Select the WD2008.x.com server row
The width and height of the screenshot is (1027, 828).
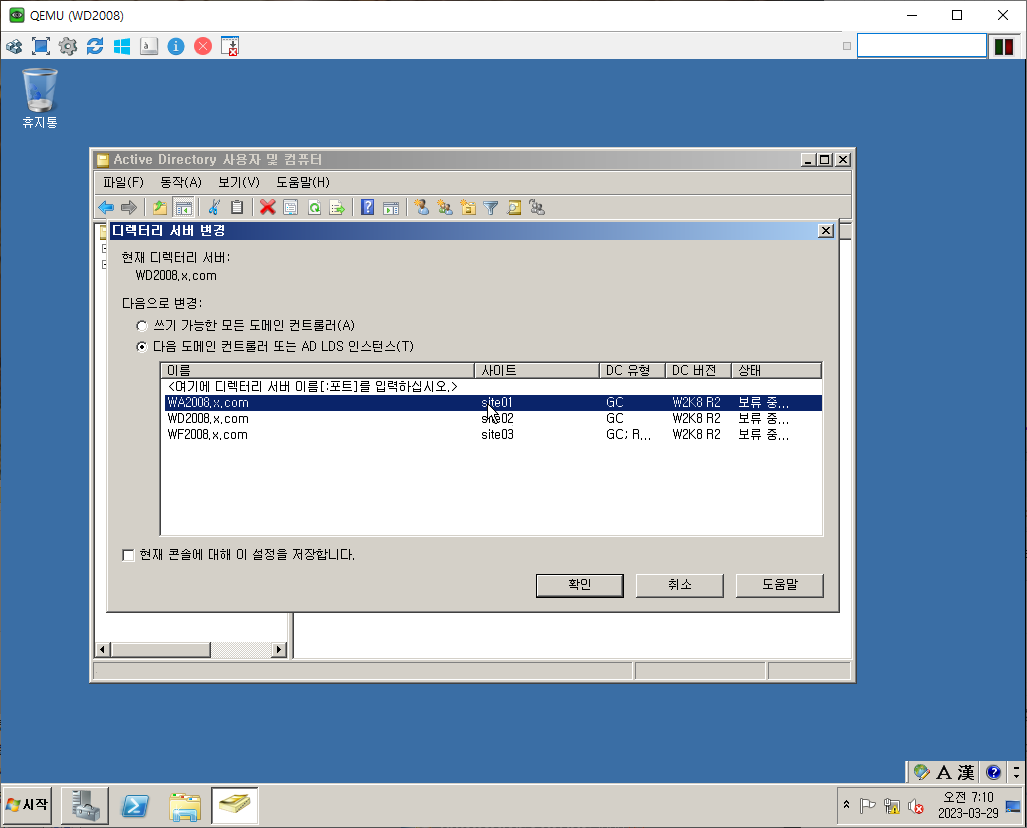coord(493,419)
